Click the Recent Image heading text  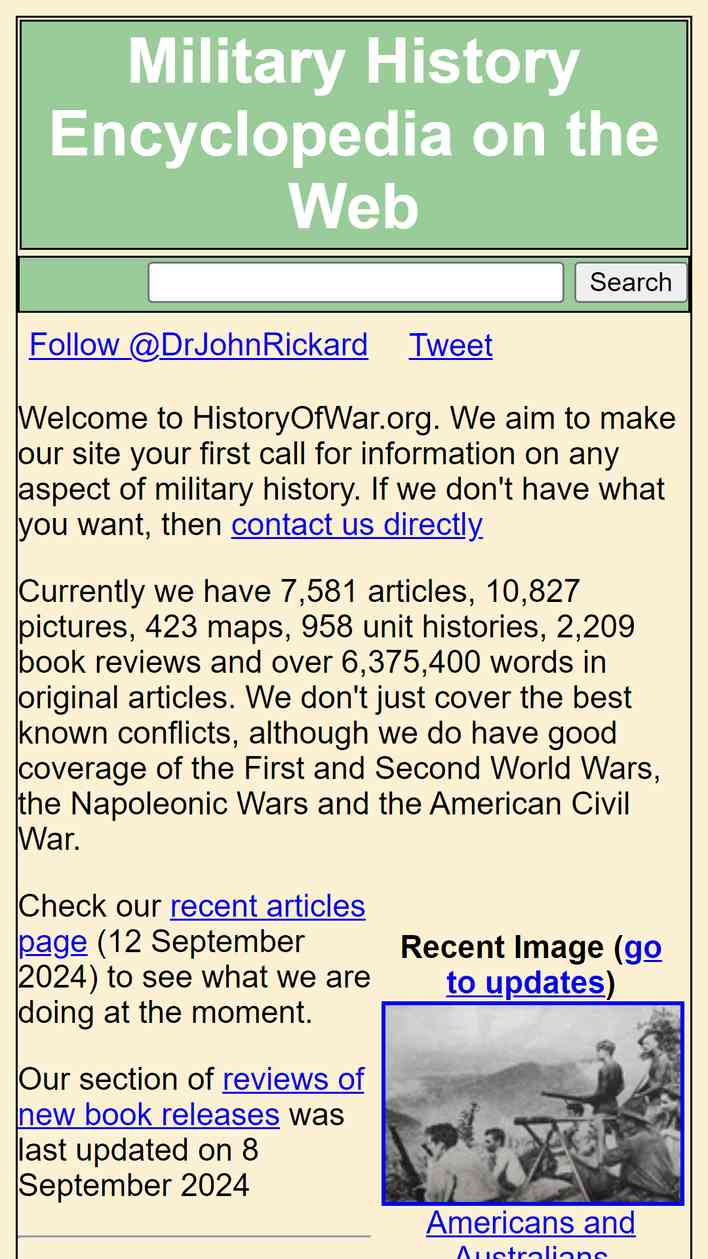(502, 947)
